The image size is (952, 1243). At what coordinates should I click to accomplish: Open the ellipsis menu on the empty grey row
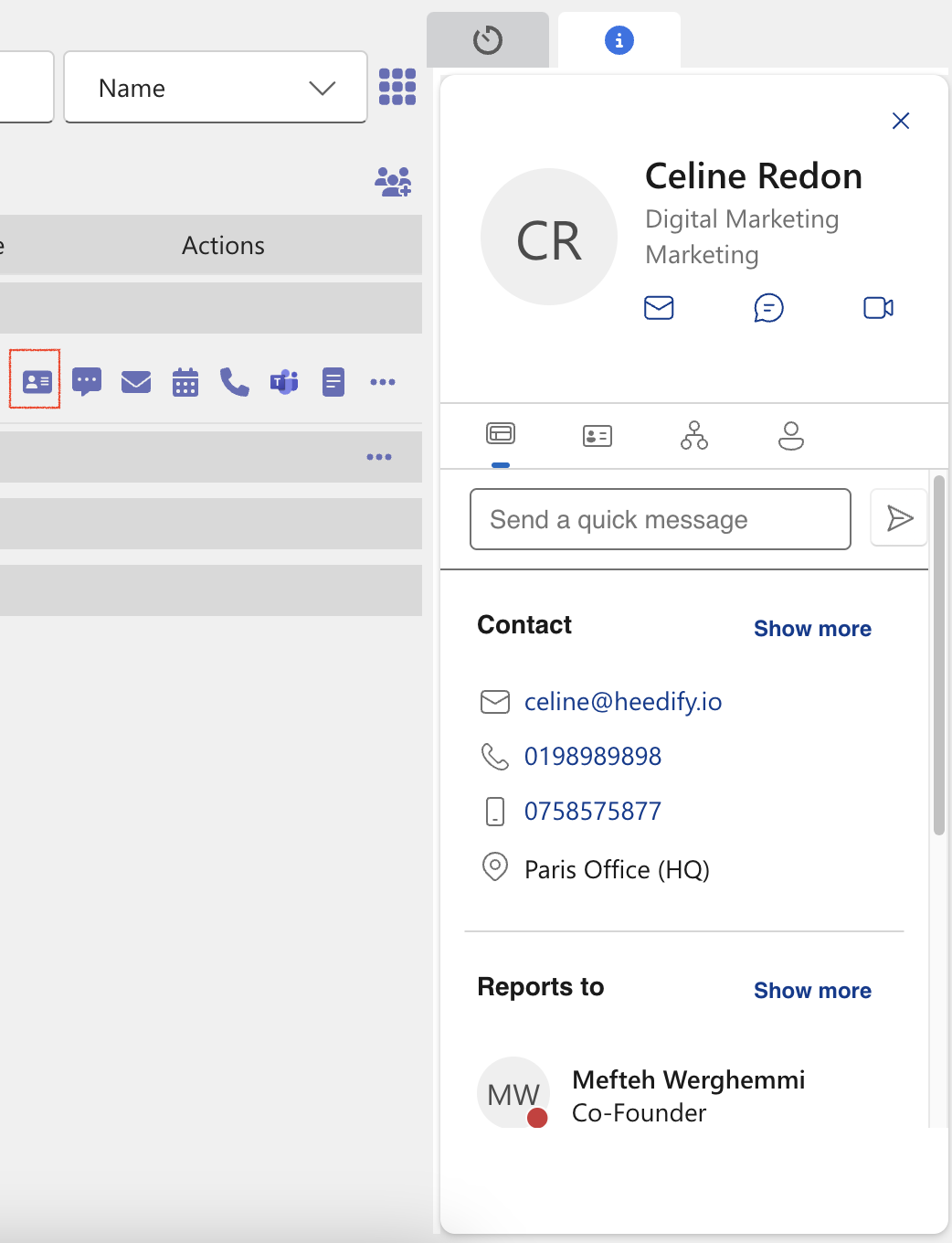379,457
